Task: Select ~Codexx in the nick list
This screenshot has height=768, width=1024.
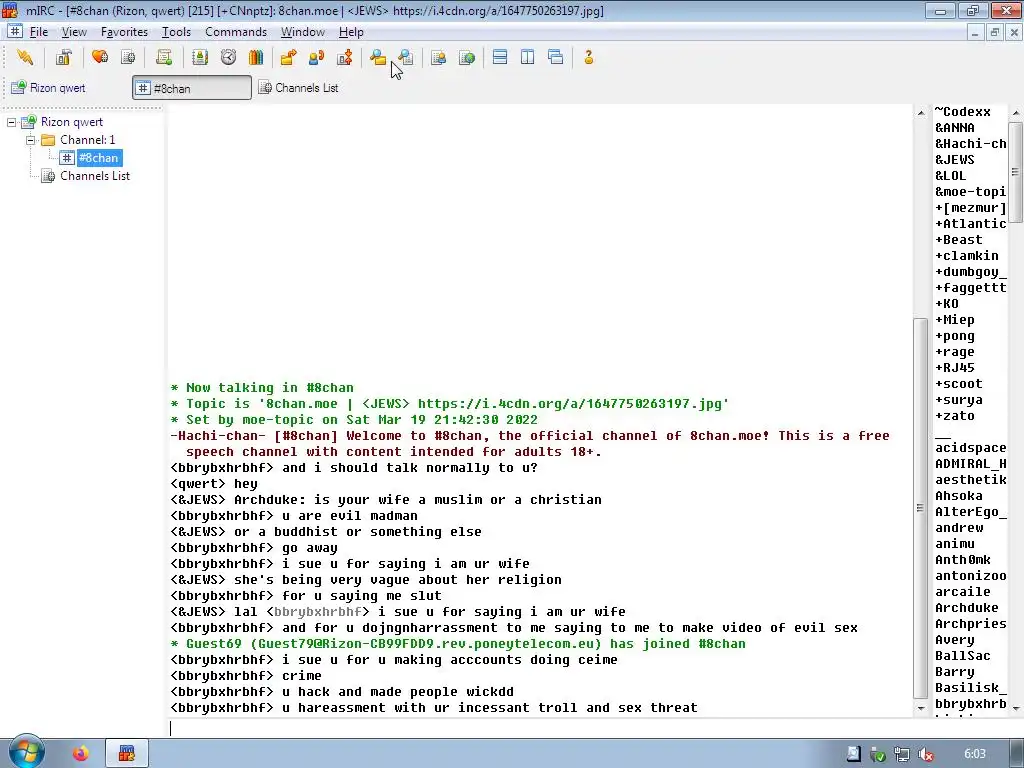Action: pos(963,112)
